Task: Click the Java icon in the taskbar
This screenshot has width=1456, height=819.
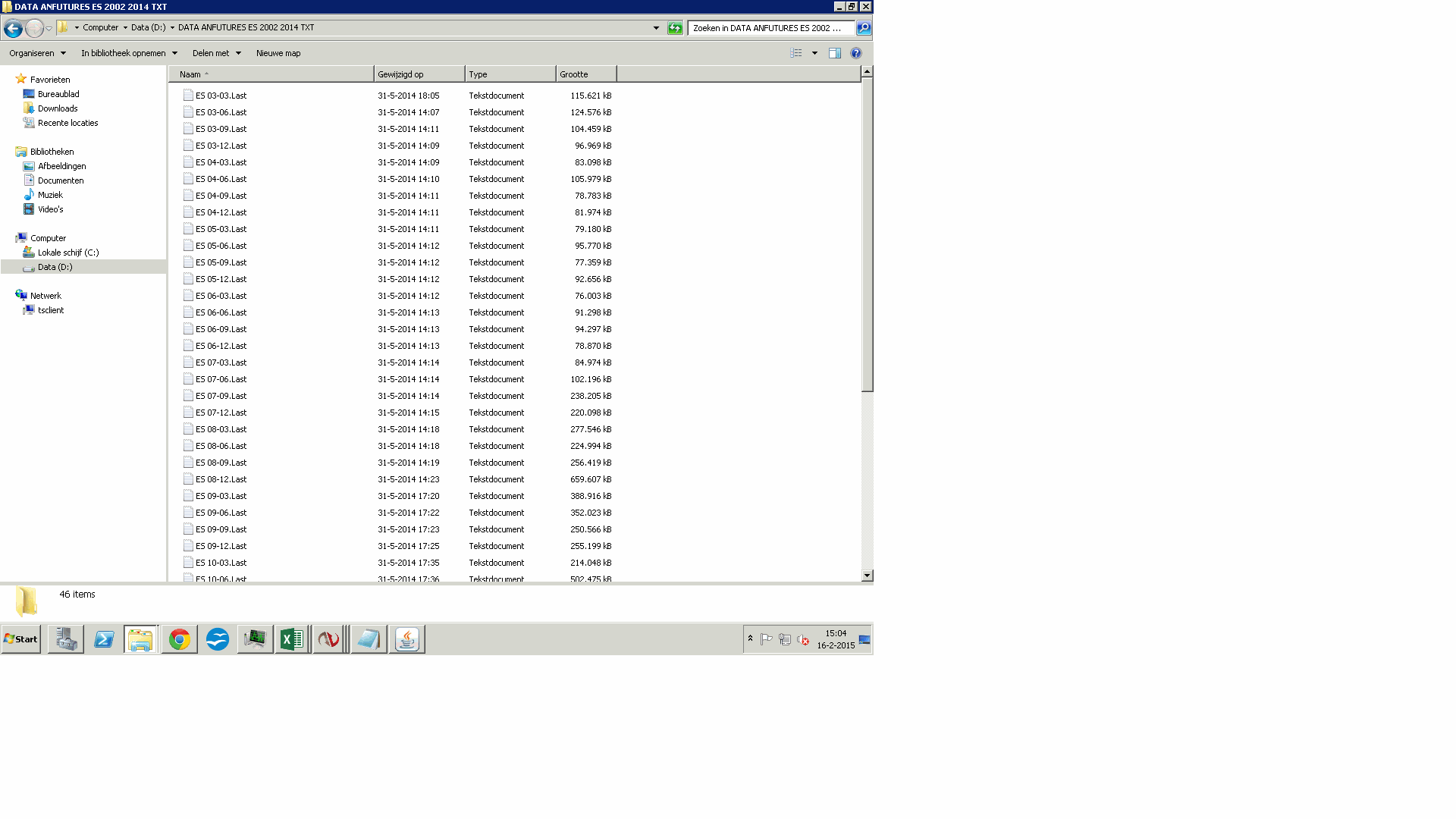Action: tap(407, 639)
